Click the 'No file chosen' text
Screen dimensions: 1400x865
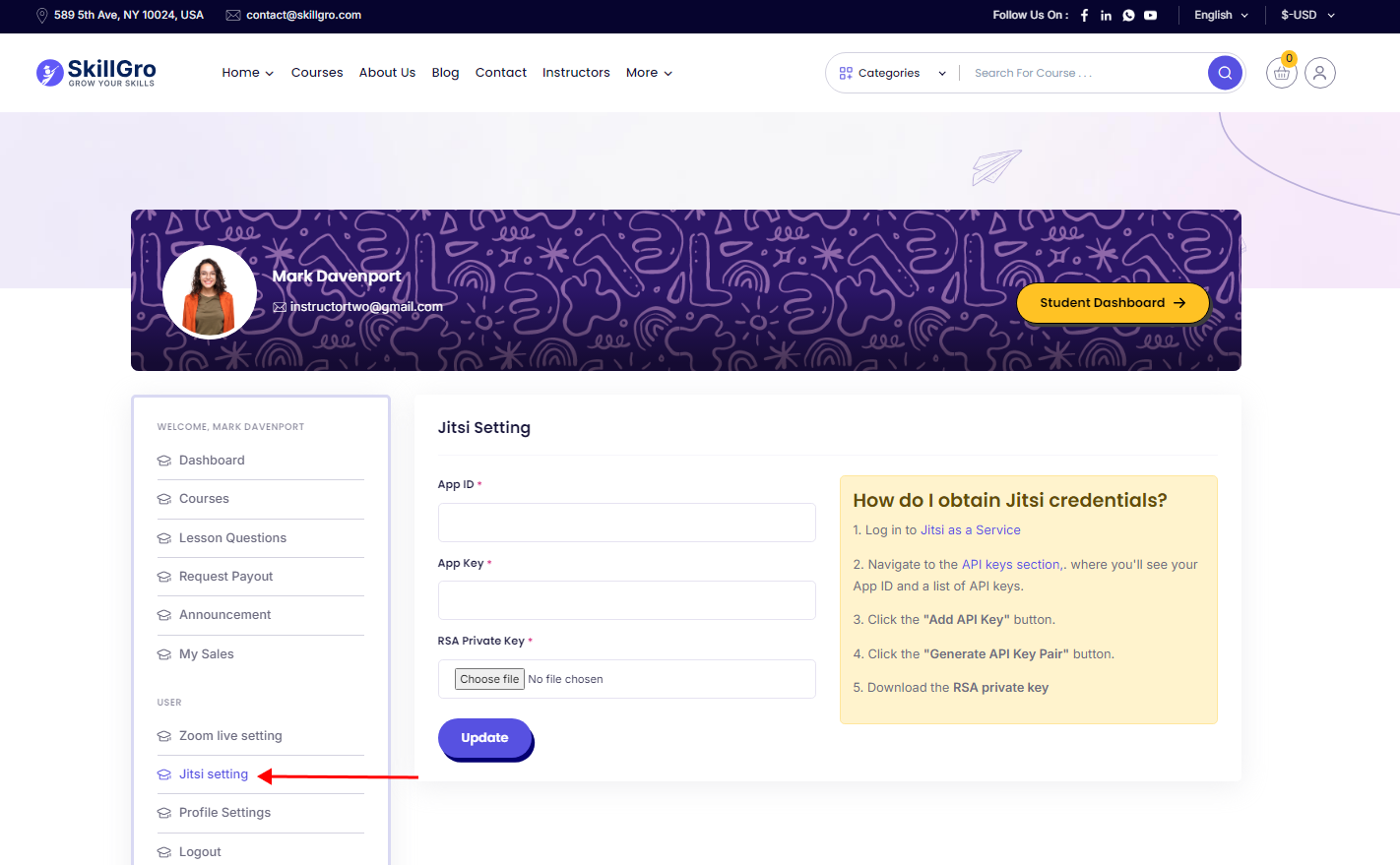coord(565,679)
